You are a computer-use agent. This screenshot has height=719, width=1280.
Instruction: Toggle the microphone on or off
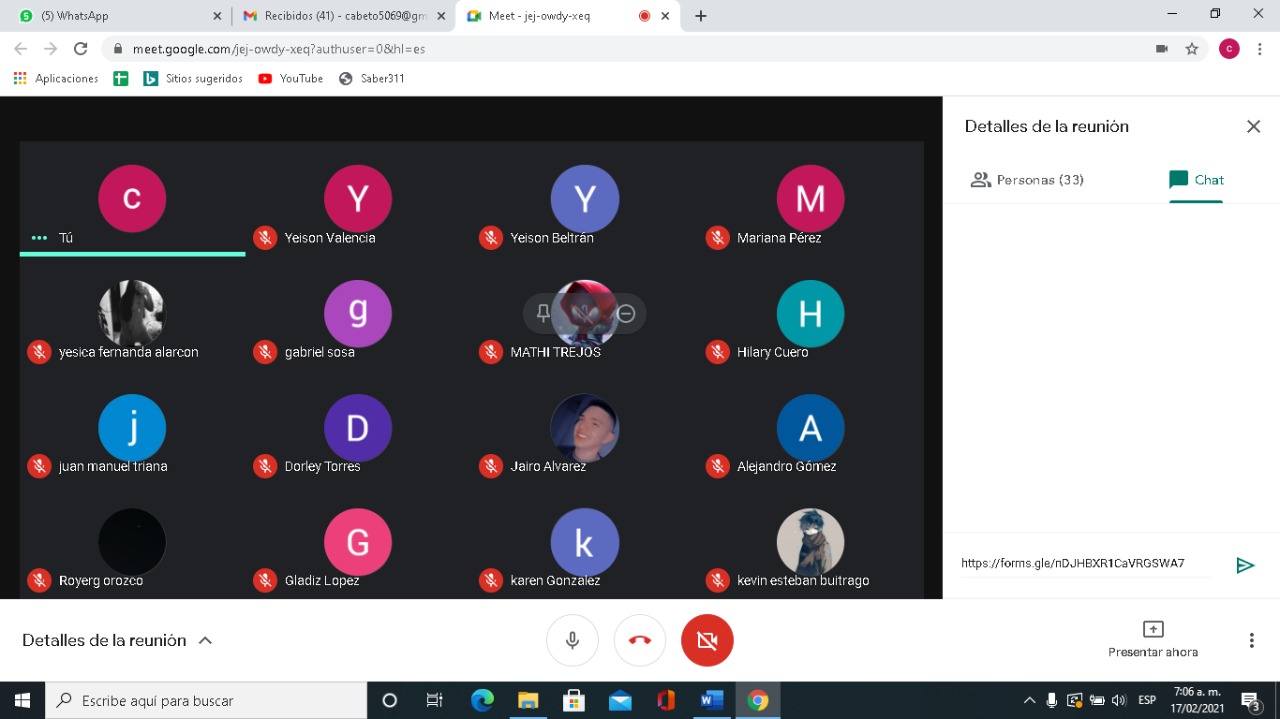click(572, 640)
